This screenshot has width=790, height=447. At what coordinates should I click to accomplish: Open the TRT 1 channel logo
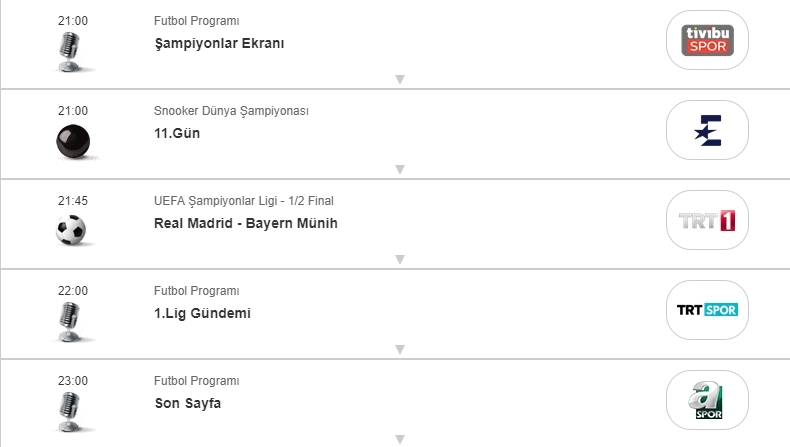[x=707, y=220]
